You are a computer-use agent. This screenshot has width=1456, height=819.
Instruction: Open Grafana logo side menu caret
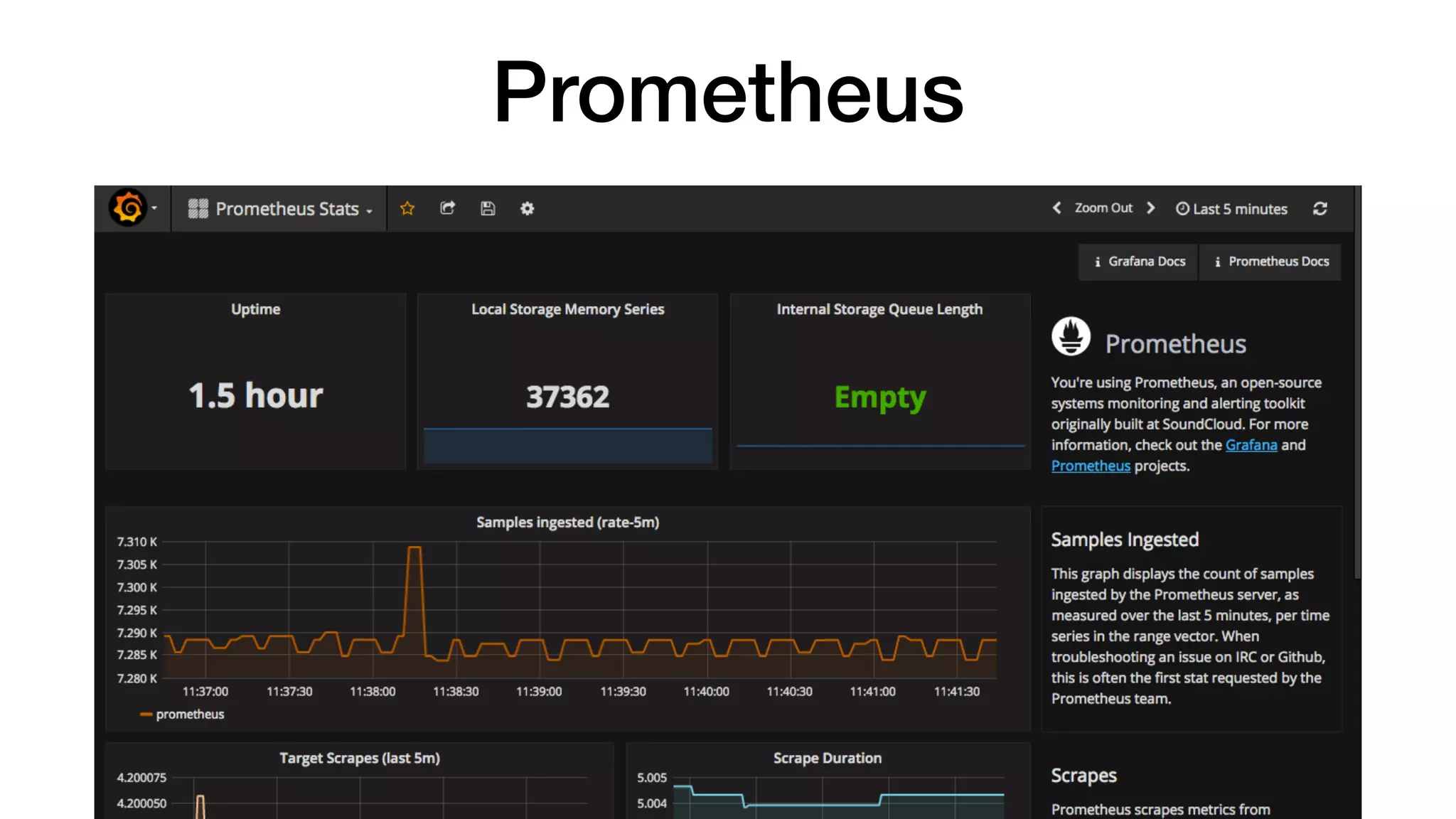(x=154, y=208)
